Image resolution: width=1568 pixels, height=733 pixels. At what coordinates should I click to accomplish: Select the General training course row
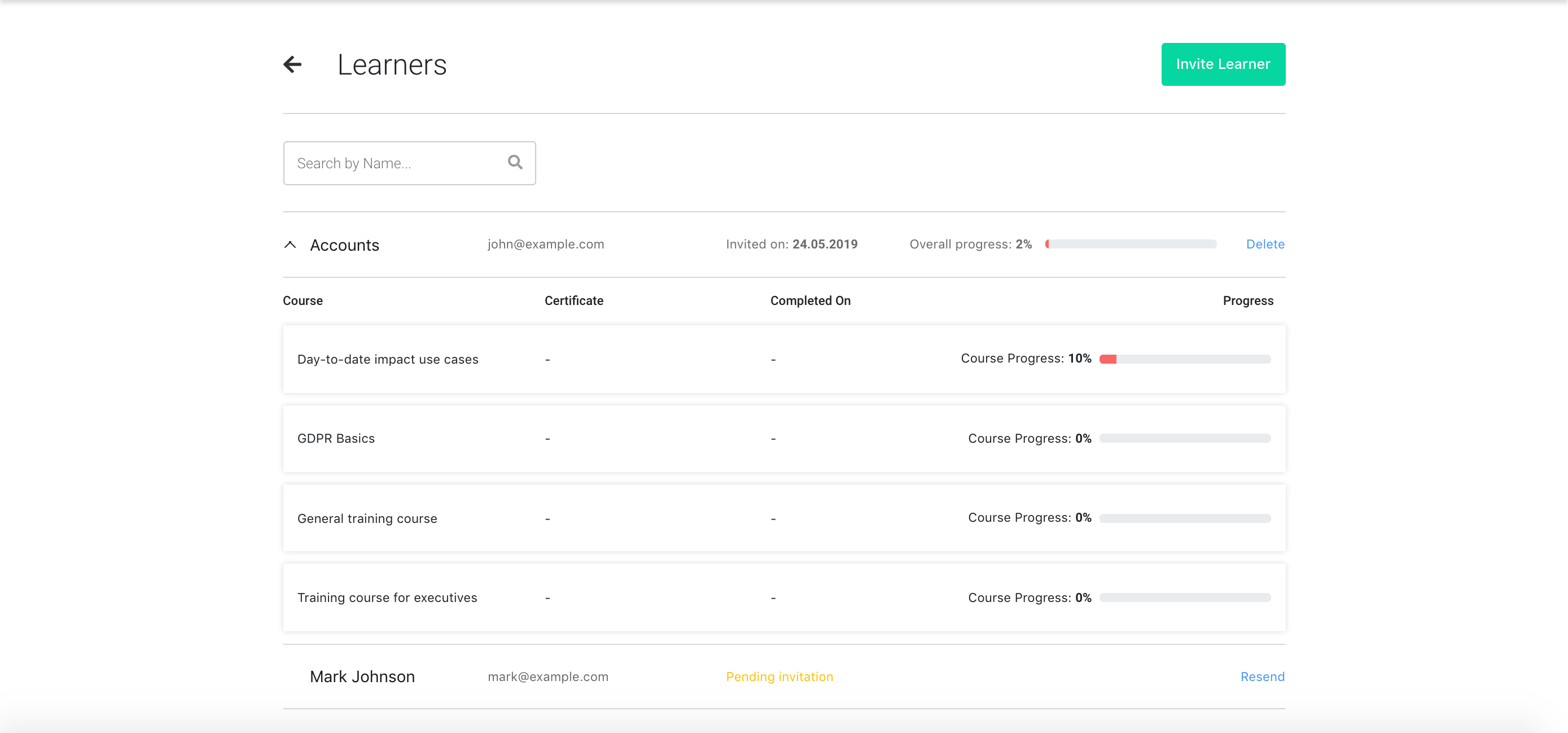click(x=367, y=519)
